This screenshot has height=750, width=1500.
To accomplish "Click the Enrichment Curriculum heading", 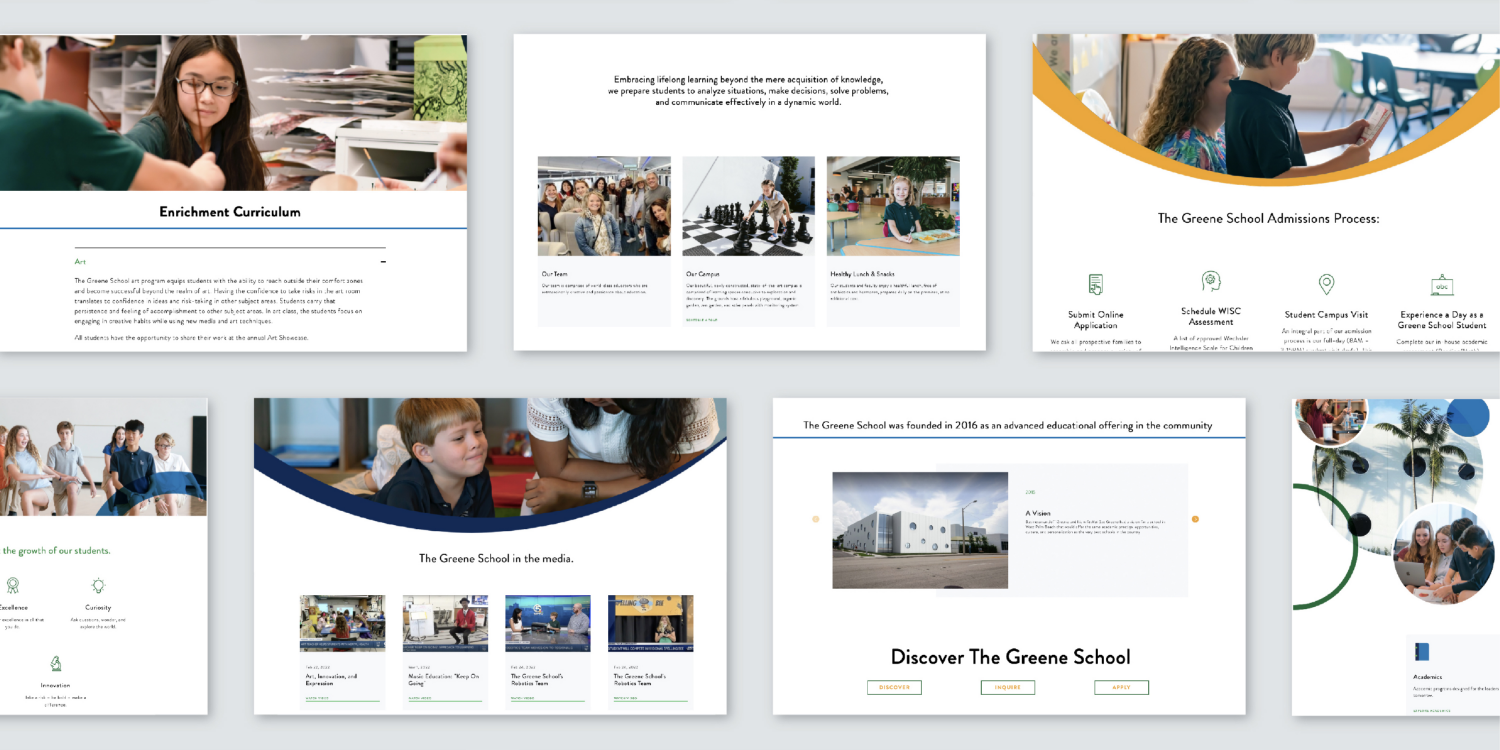I will pos(230,212).
